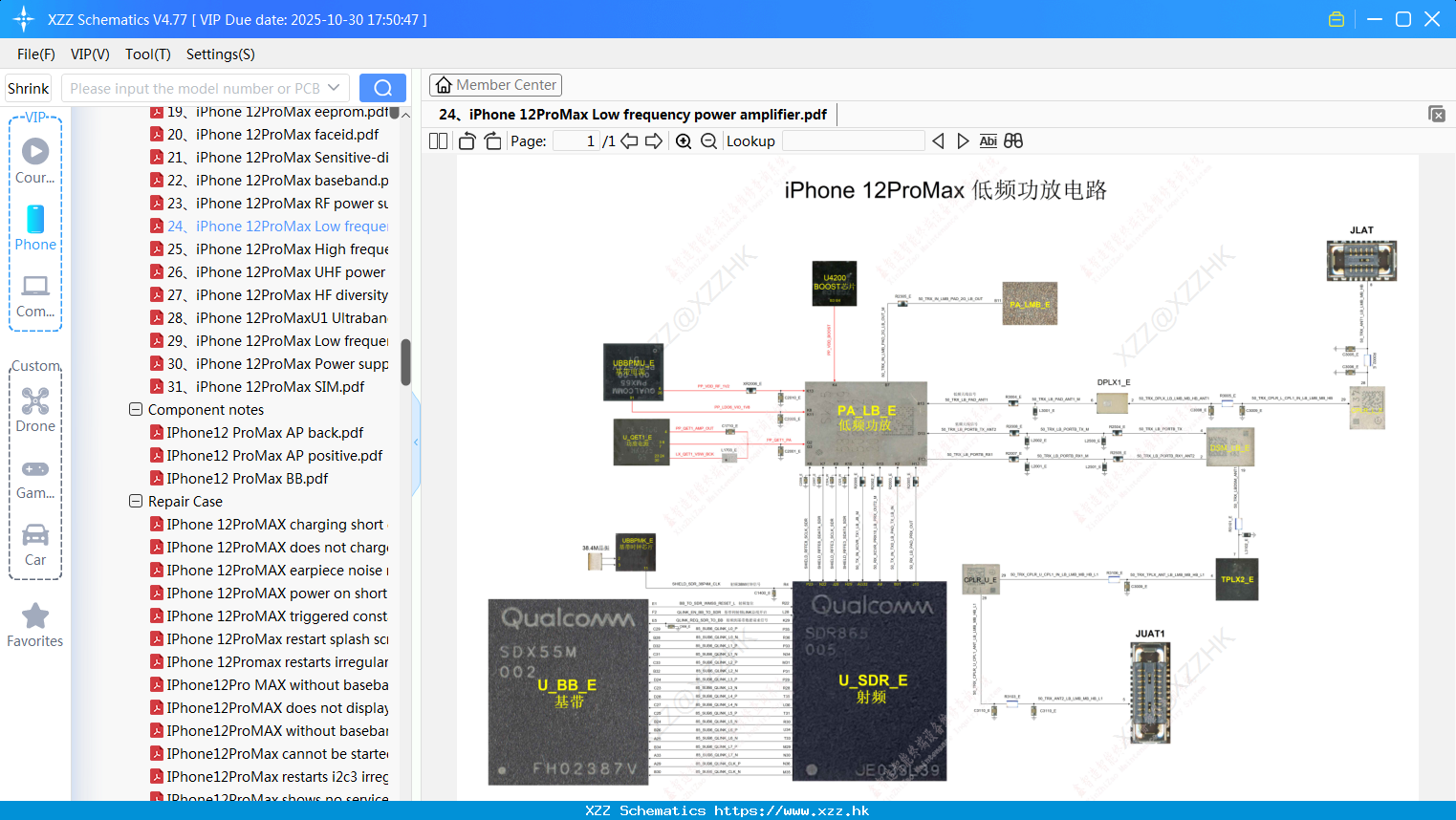Find previous lookup result triangle

click(x=938, y=140)
